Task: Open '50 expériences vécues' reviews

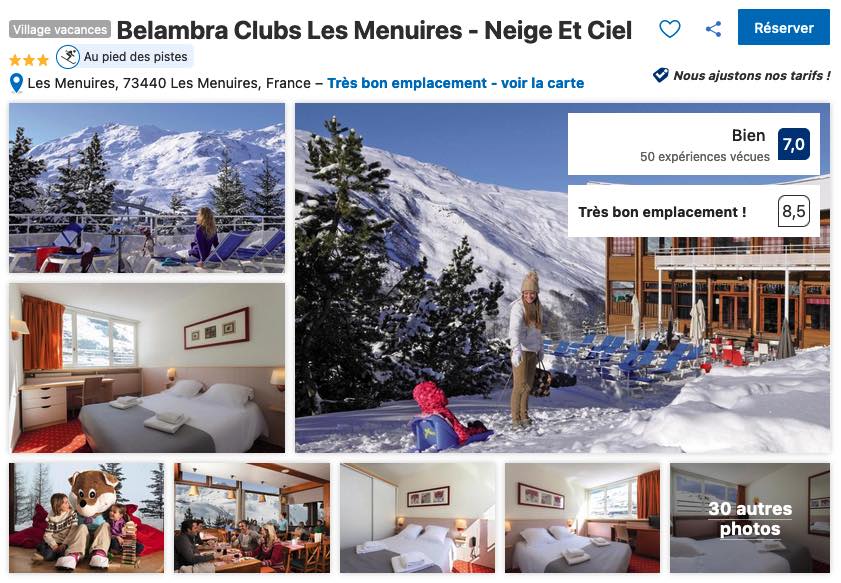Action: (704, 157)
